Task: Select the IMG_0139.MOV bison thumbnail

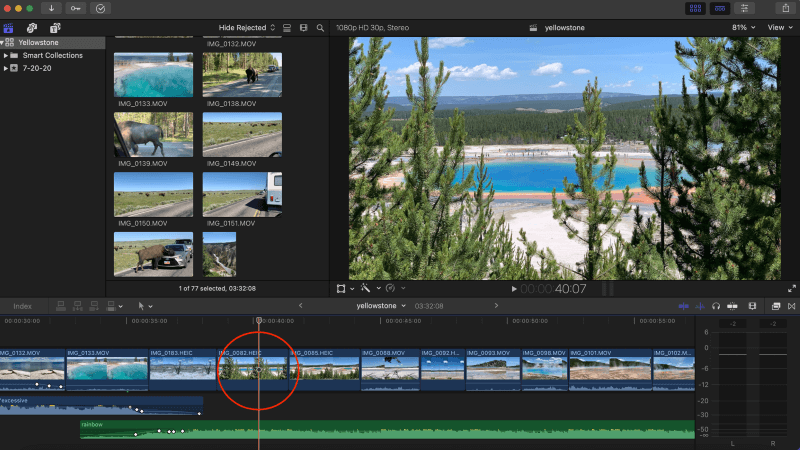Action: pyautogui.click(x=154, y=135)
